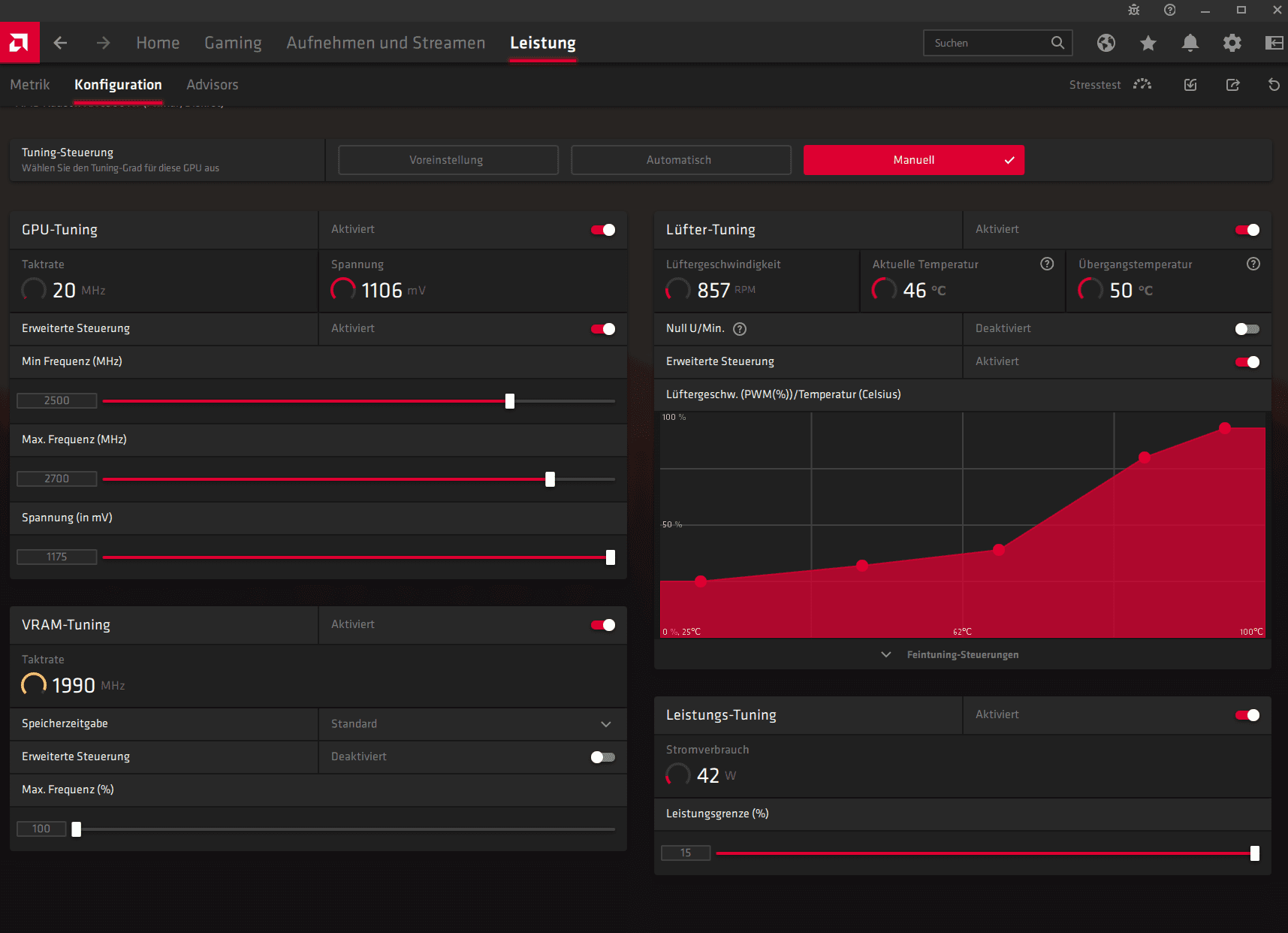Image resolution: width=1288 pixels, height=933 pixels.
Task: Select Automatisch tuning mode
Action: pyautogui.click(x=680, y=160)
